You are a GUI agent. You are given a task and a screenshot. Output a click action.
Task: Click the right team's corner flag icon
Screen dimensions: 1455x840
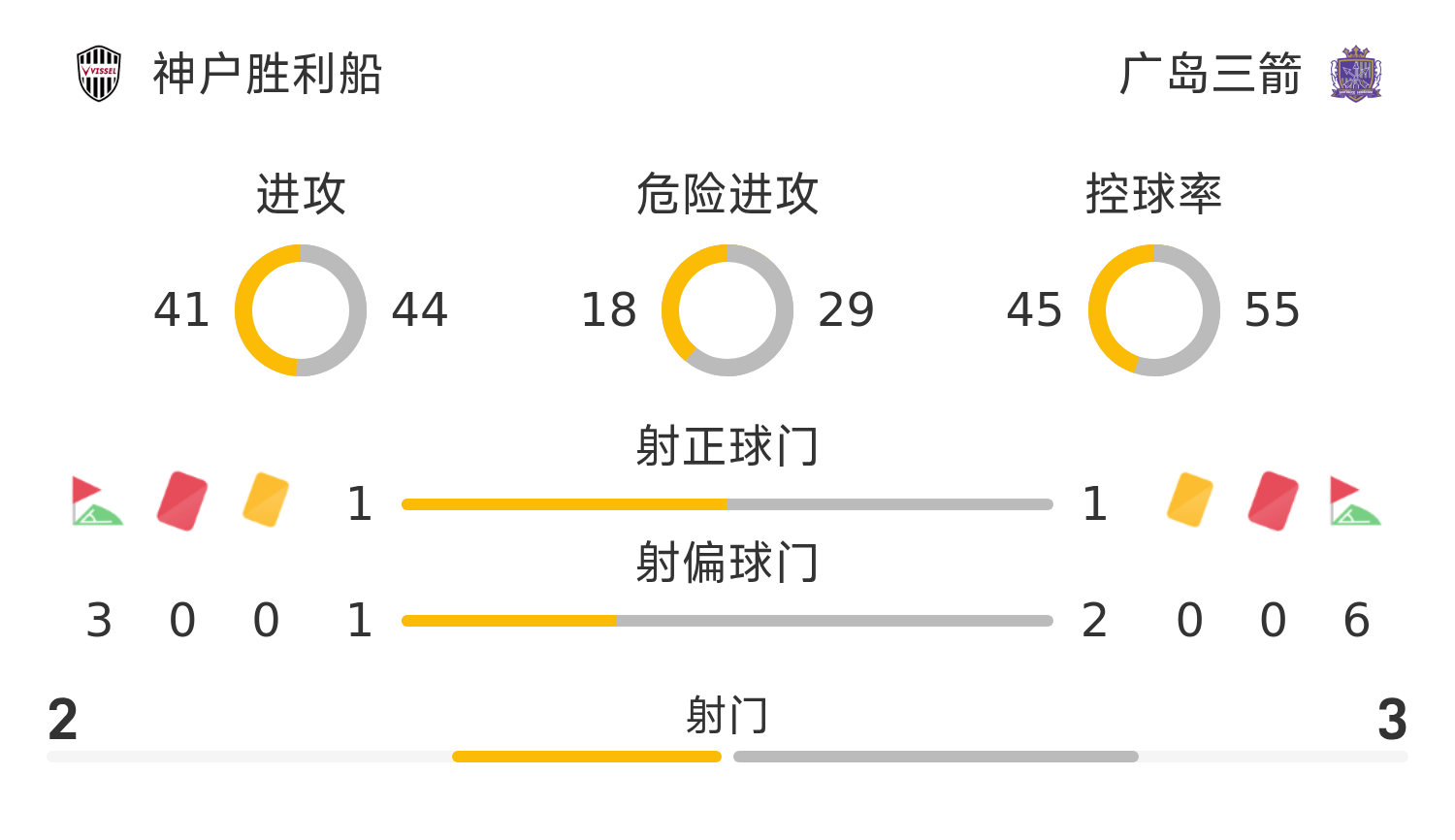click(1355, 501)
